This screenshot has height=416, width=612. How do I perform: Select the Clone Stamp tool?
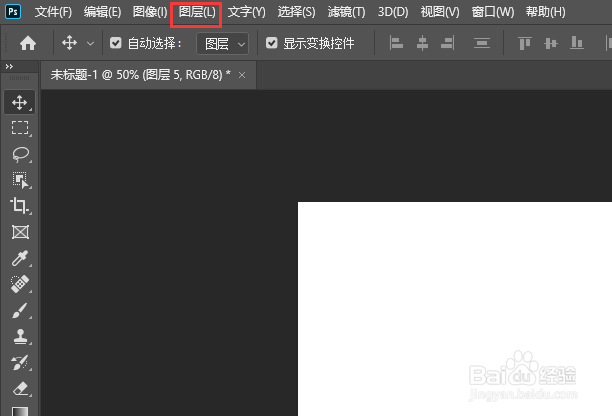point(20,336)
